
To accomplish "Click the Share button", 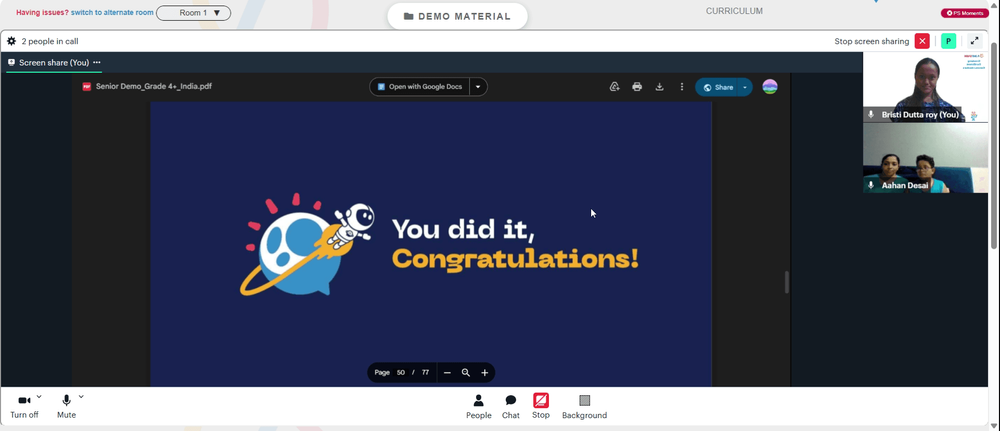I will [x=717, y=87].
